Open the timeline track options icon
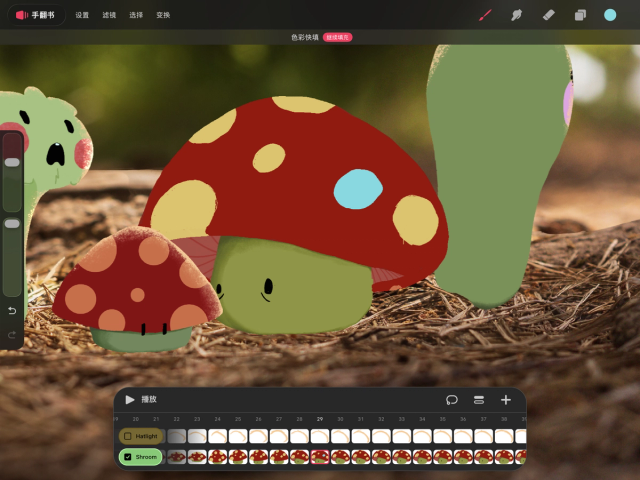Image resolution: width=640 pixels, height=480 pixels. [x=479, y=400]
